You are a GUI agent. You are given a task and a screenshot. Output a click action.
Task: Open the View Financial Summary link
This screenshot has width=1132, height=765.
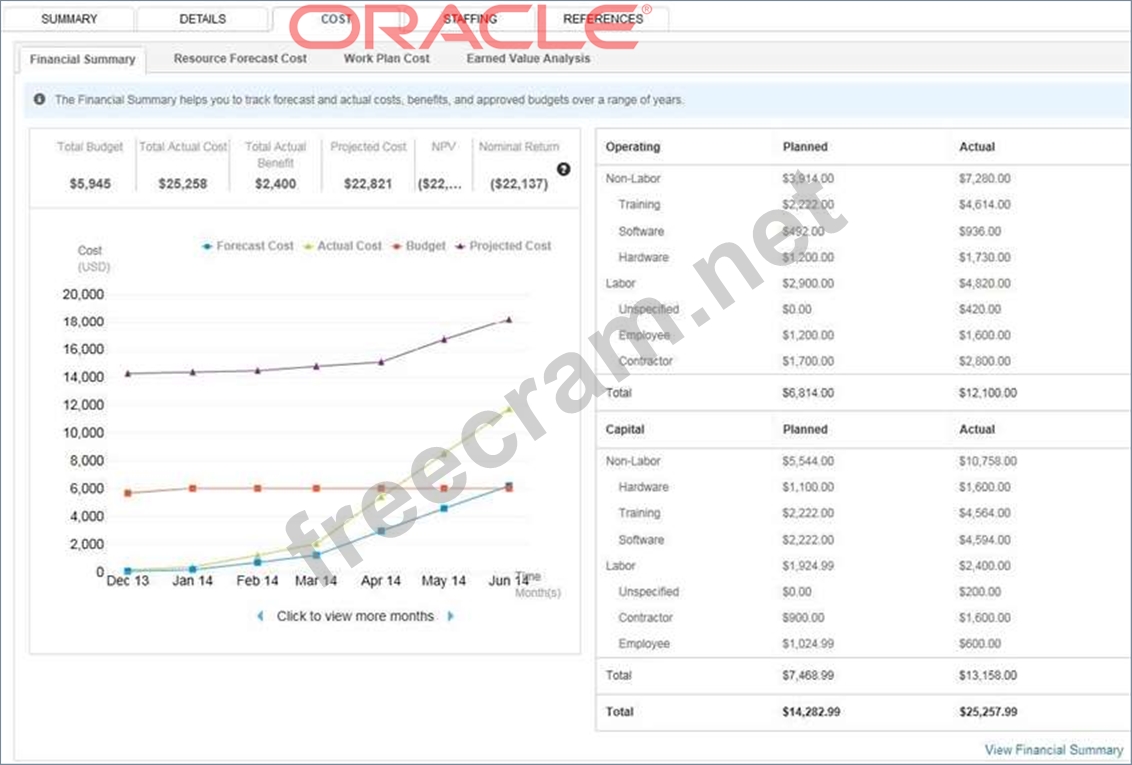click(1054, 750)
